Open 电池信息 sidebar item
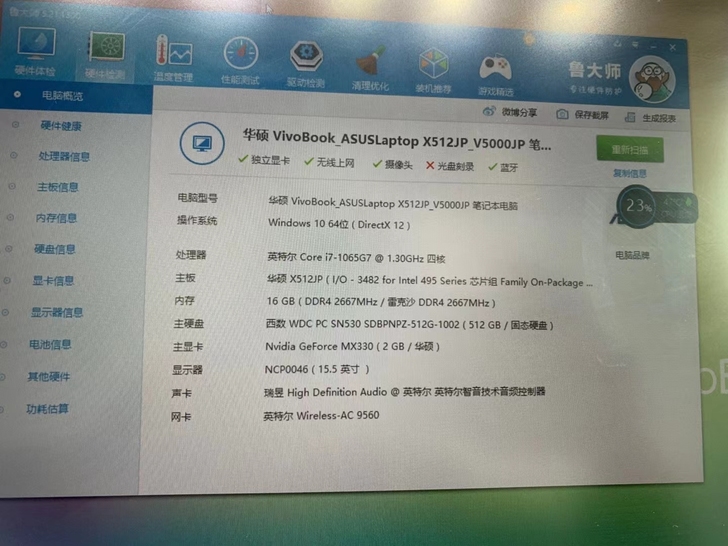 (50, 344)
